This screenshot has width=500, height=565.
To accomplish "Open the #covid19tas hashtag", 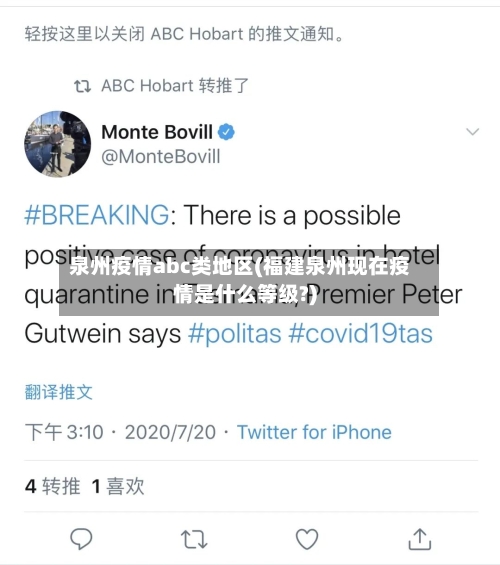I will click(x=360, y=333).
